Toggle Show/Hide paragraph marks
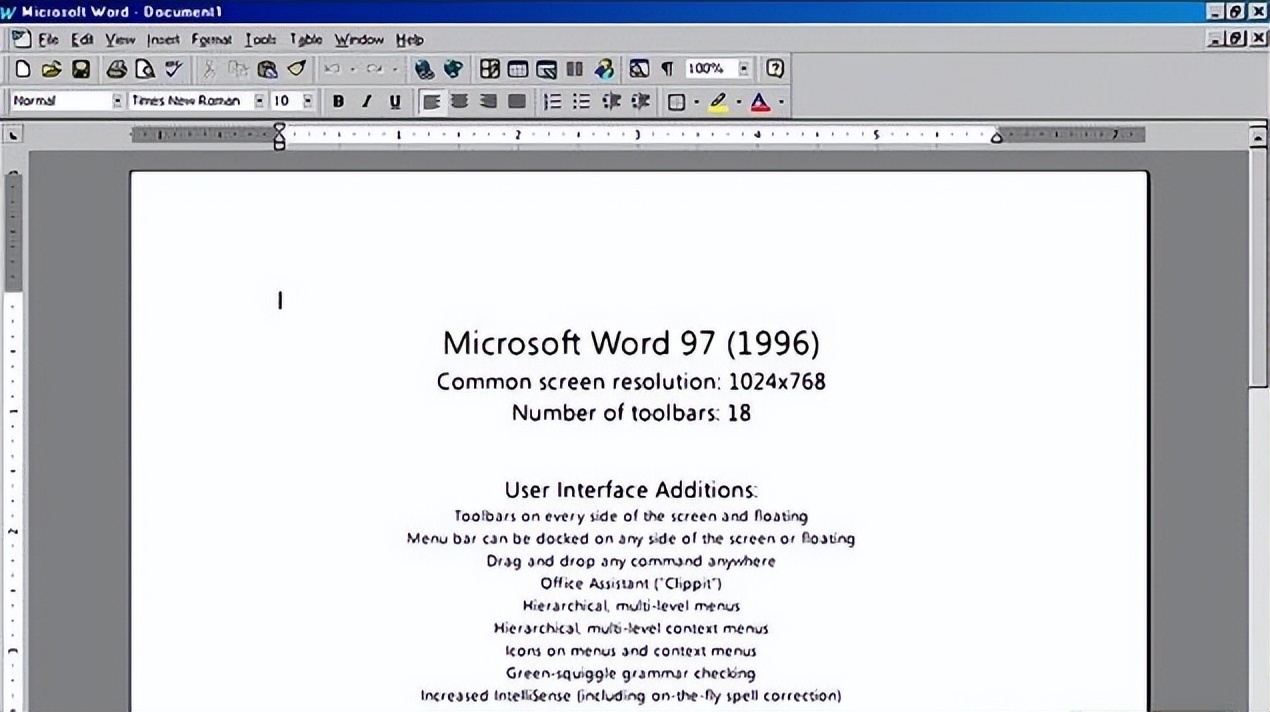Viewport: 1270px width, 712px height. (x=667, y=70)
